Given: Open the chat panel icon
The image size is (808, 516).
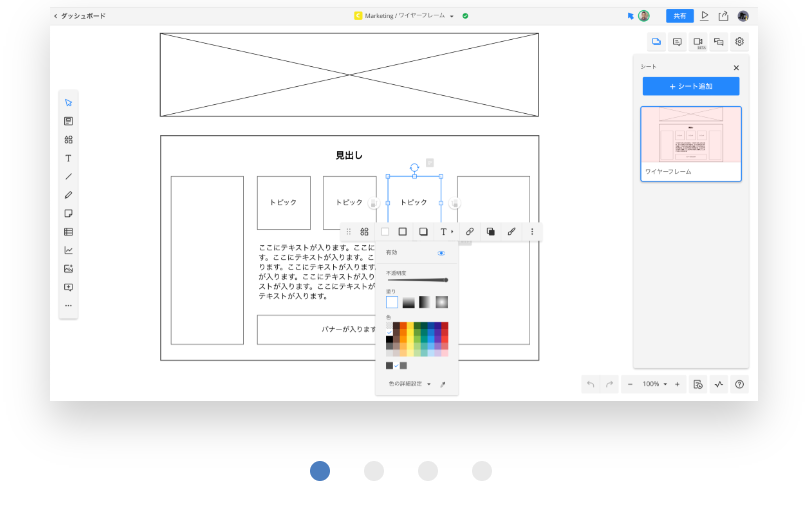Looking at the screenshot, I should coord(719,42).
